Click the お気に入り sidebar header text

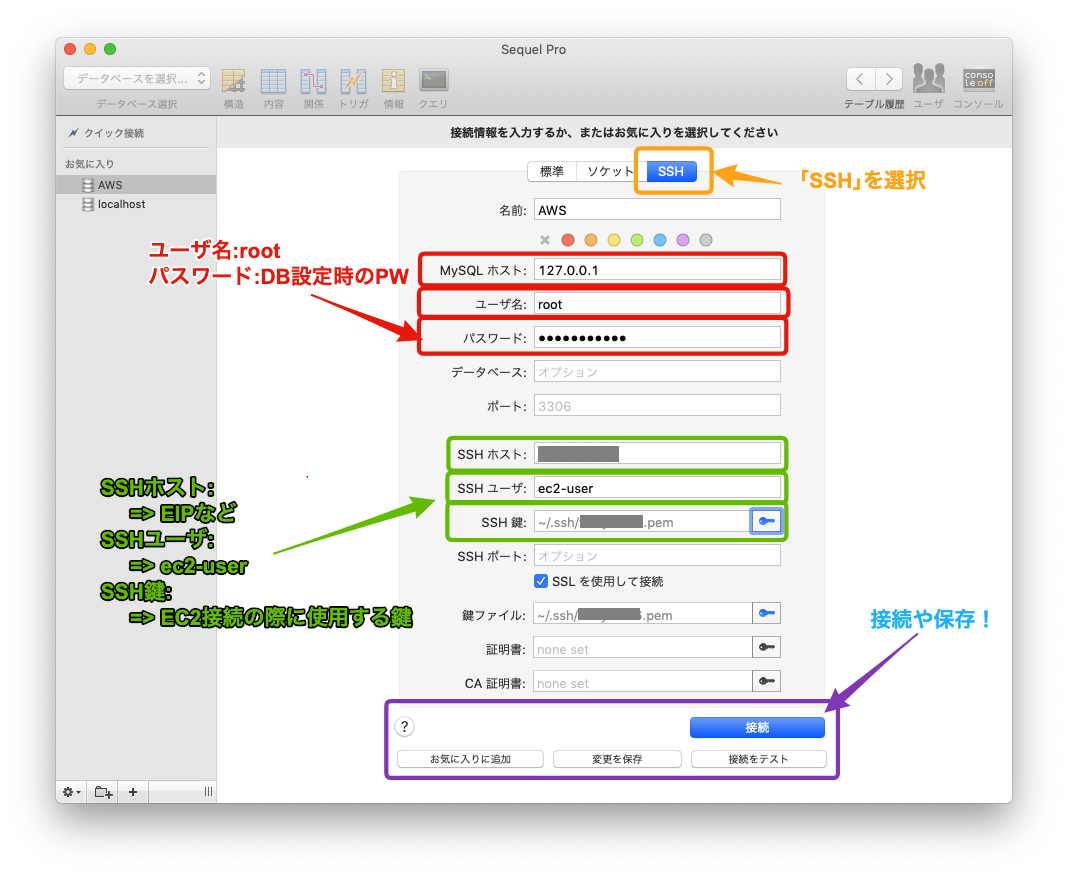coord(89,164)
